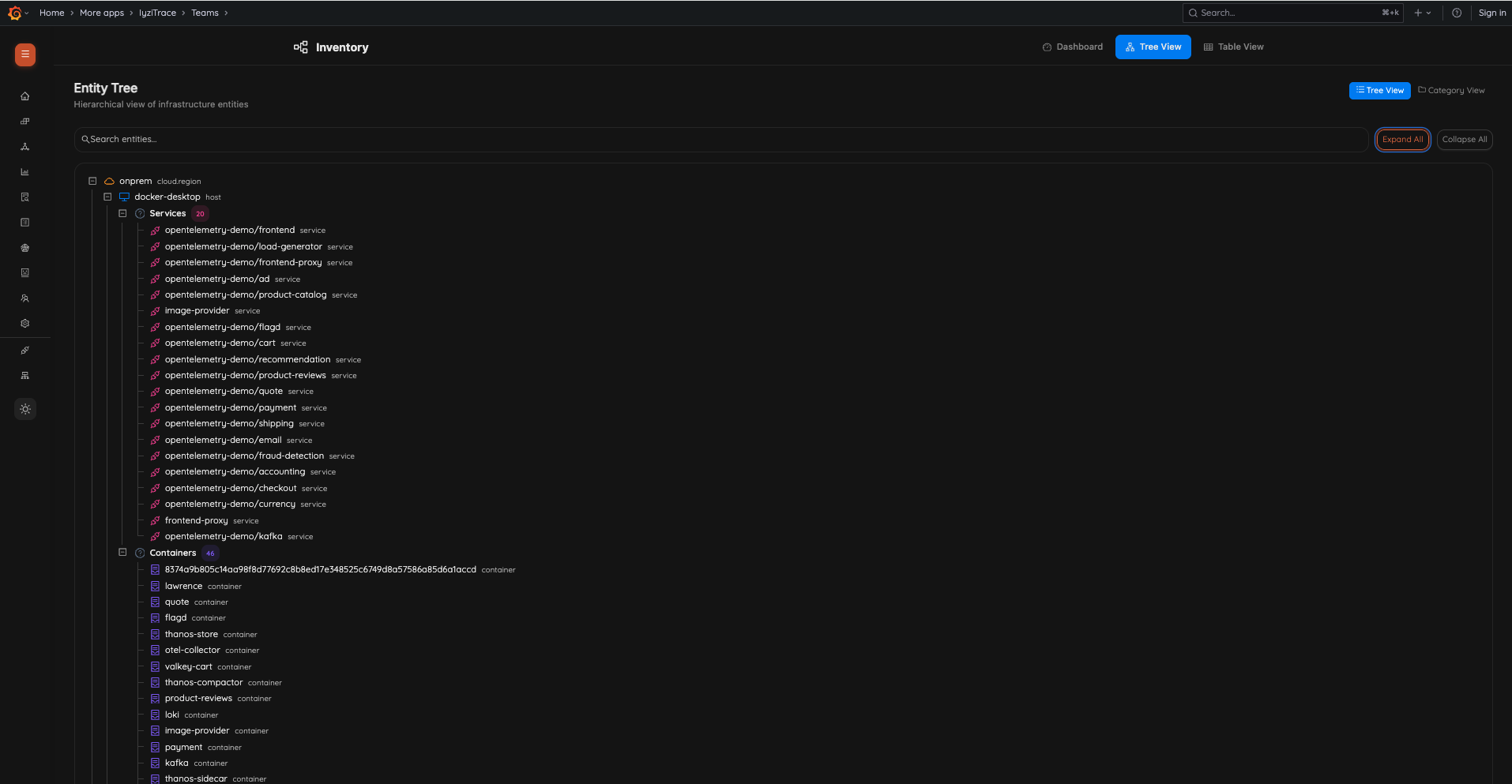Click the docker-desktop host monitor icon
The image size is (1512, 784).
pos(124,197)
